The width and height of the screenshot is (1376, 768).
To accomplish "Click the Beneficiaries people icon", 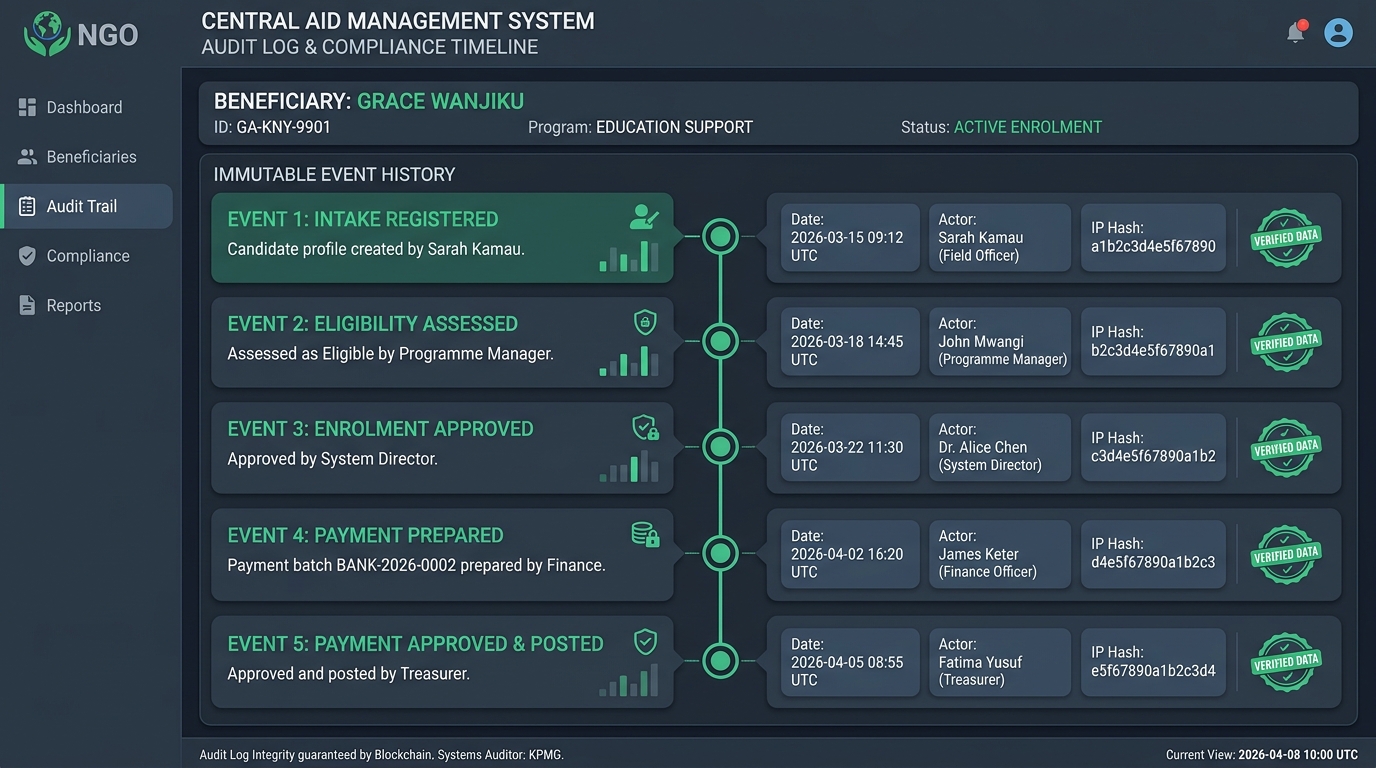I will tap(27, 157).
